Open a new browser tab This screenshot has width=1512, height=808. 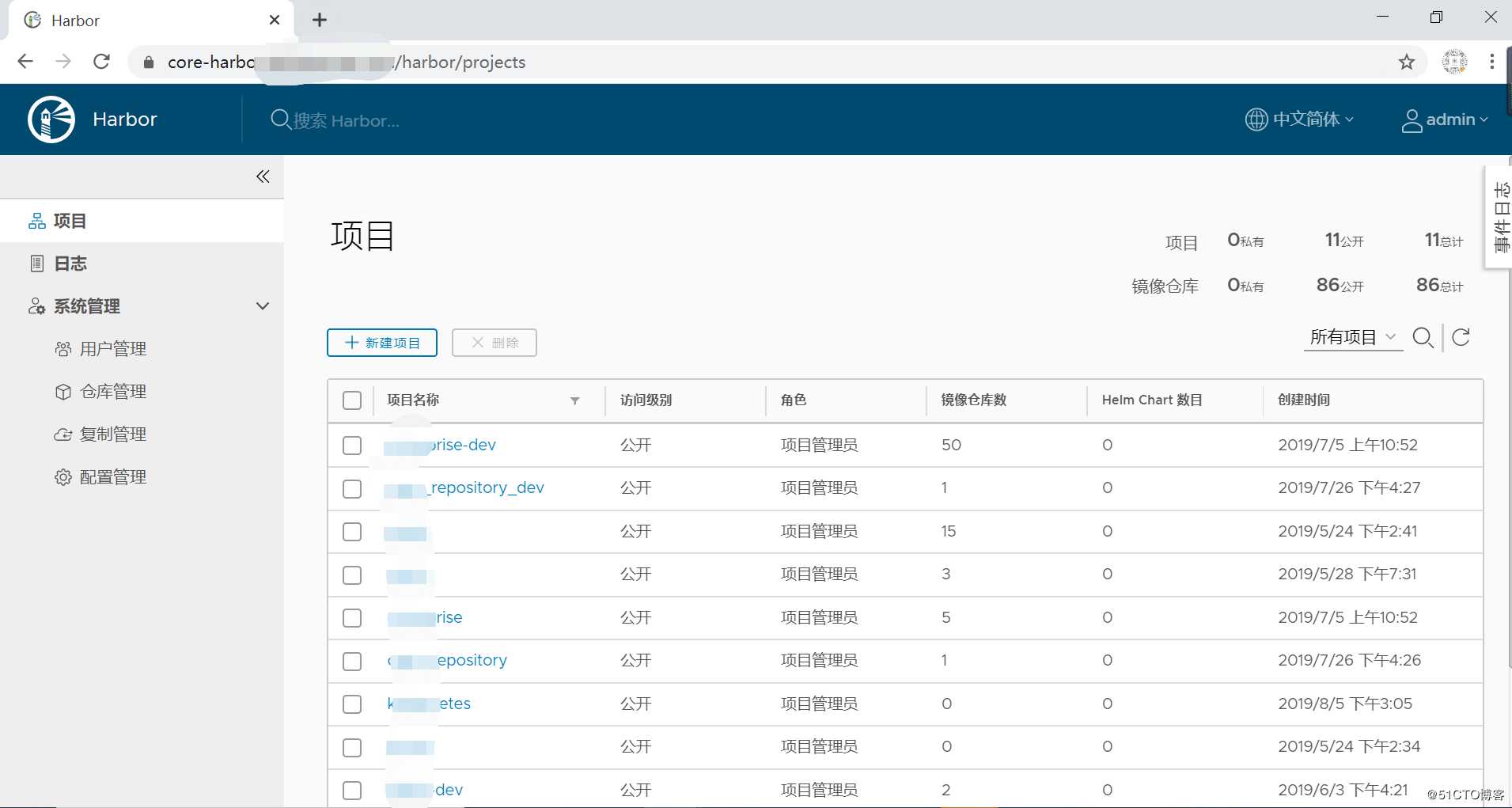(x=320, y=20)
